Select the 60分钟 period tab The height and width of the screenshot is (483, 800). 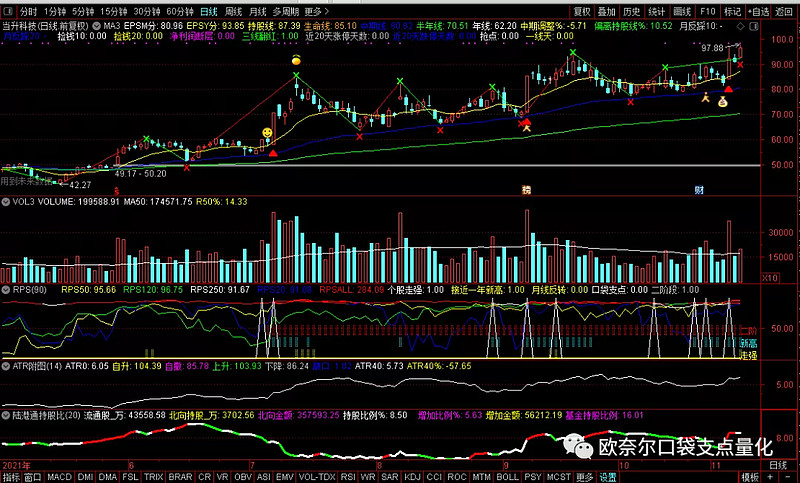pos(180,11)
